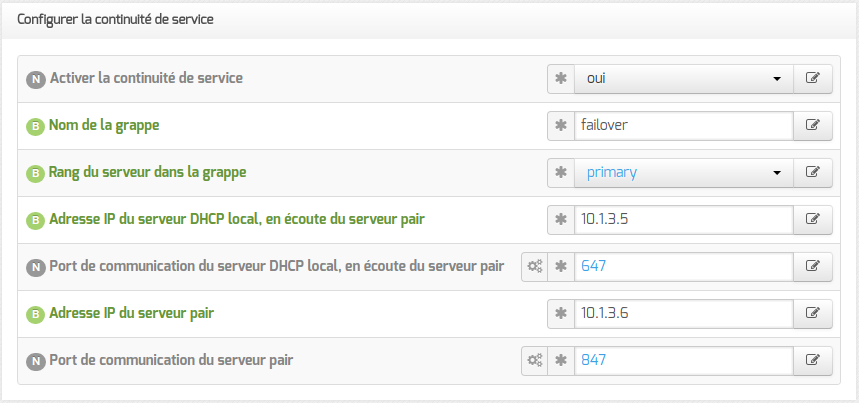Click the 'Adresse IP du serveur pair' label

[131, 314]
